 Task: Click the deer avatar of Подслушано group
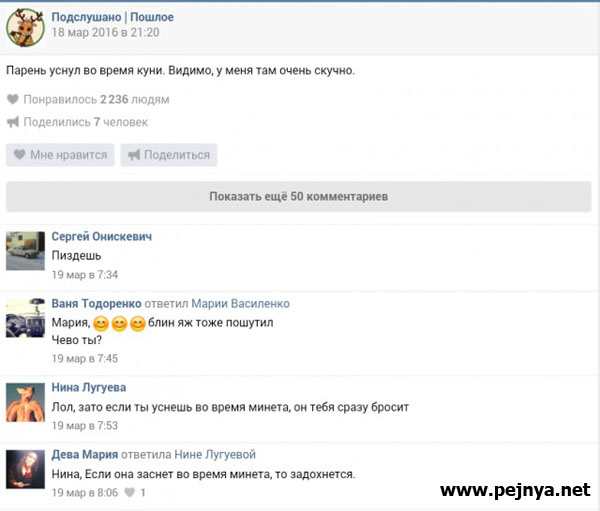(x=25, y=26)
